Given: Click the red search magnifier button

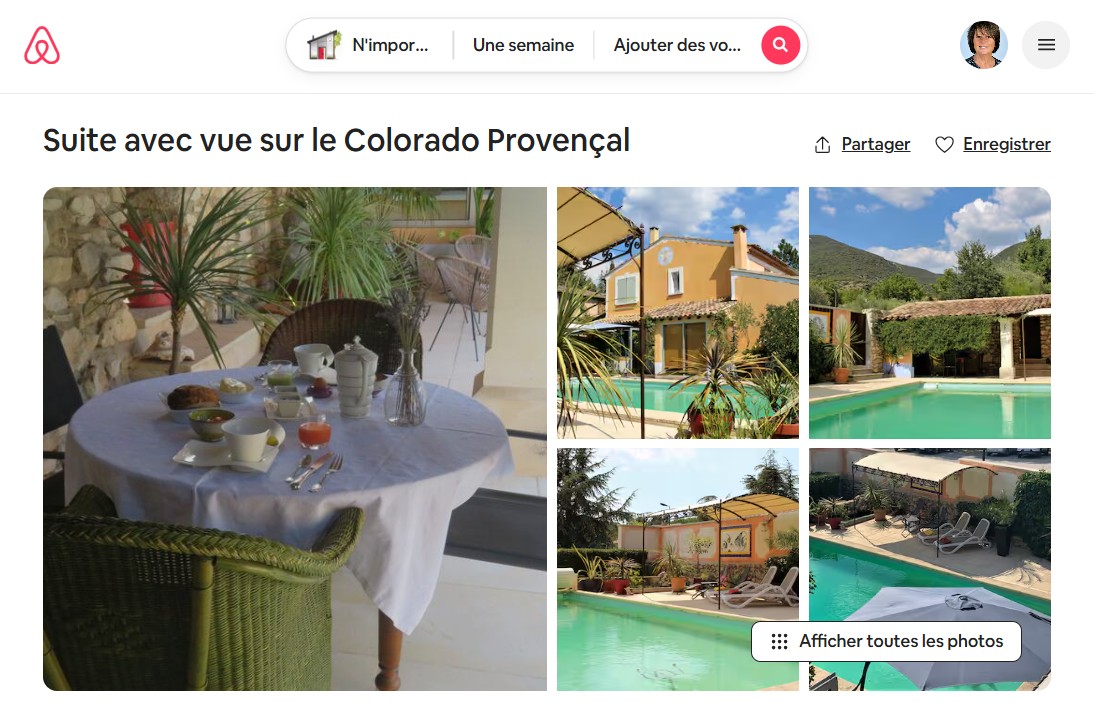Looking at the screenshot, I should [780, 45].
